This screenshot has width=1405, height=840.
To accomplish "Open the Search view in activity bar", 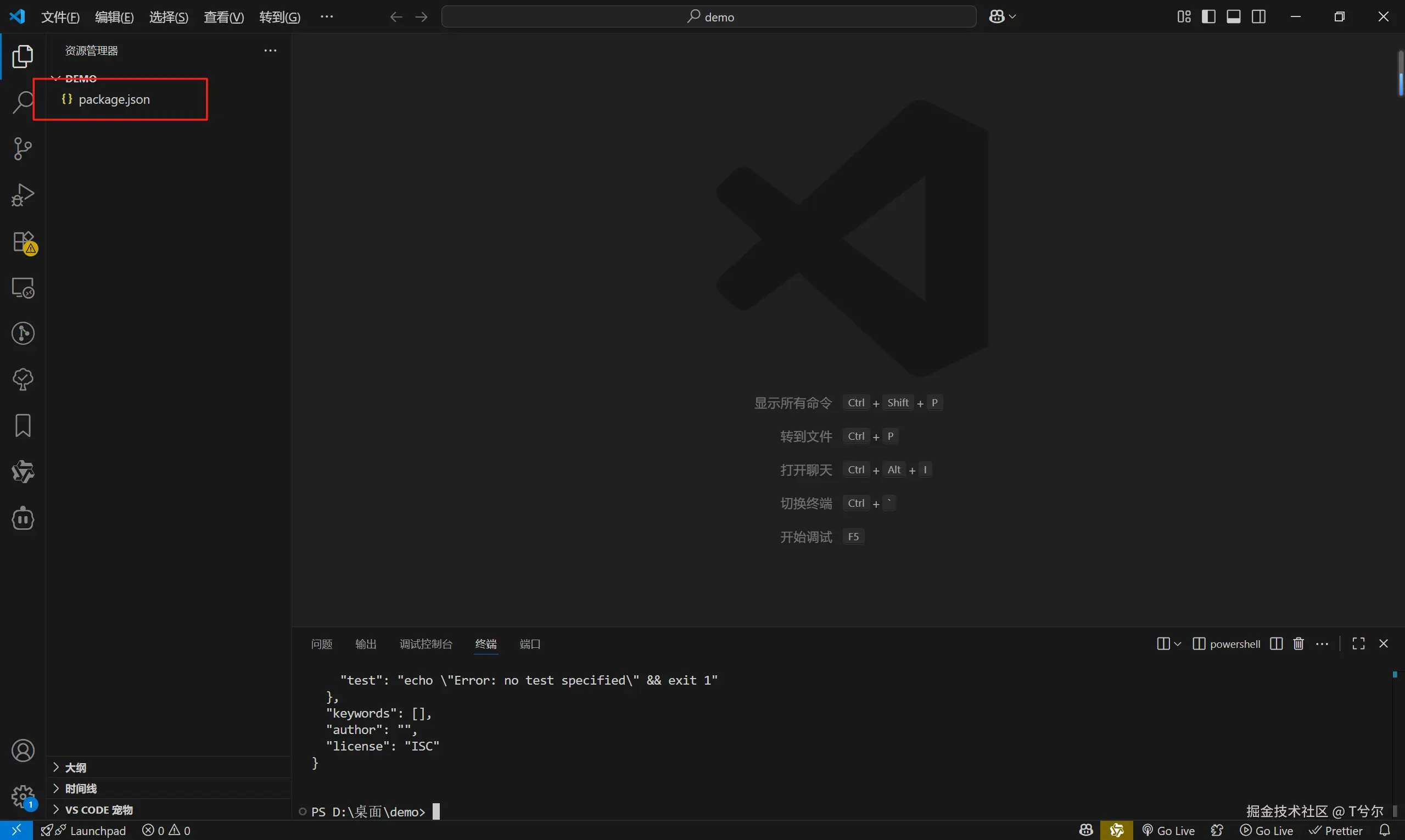I will tap(23, 103).
